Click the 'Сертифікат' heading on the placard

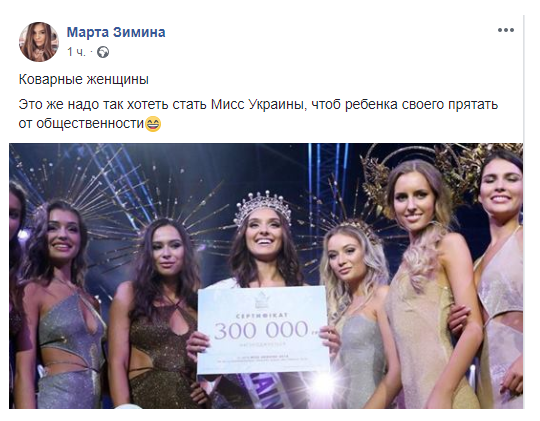pyautogui.click(x=262, y=315)
